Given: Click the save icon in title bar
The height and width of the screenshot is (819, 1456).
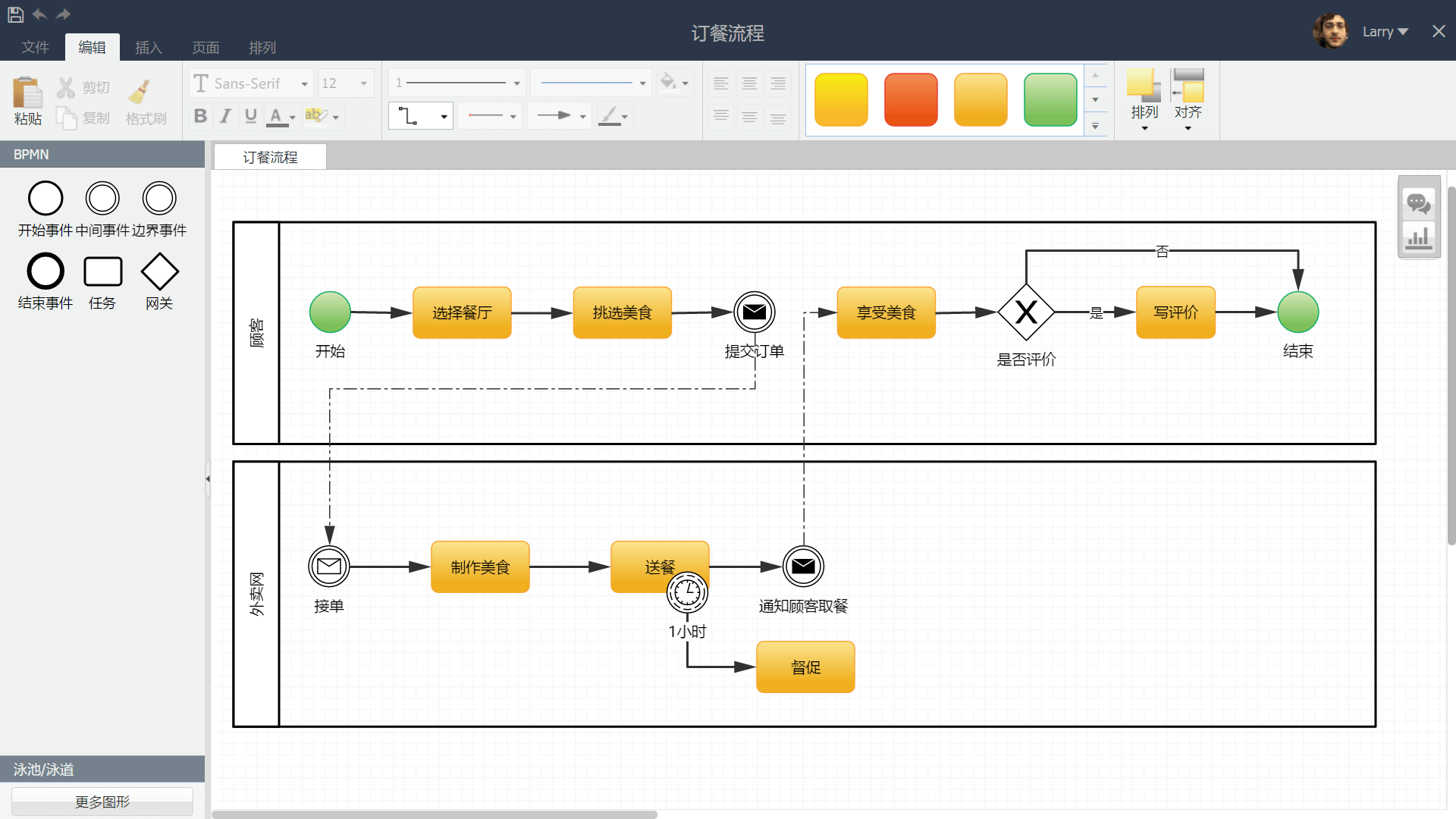Looking at the screenshot, I should point(15,14).
